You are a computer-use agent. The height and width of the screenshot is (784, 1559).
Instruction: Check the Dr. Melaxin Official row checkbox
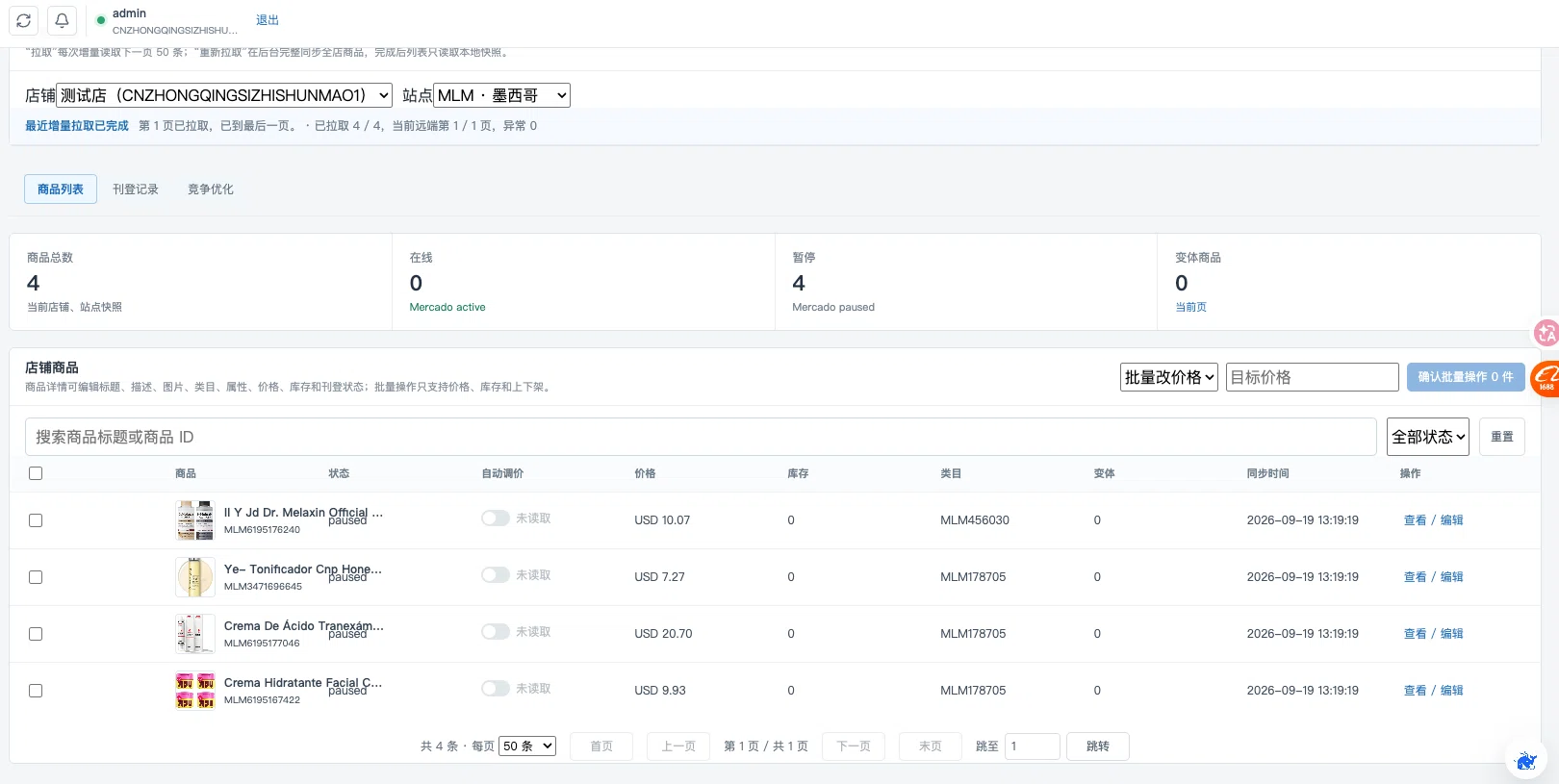[x=36, y=520]
